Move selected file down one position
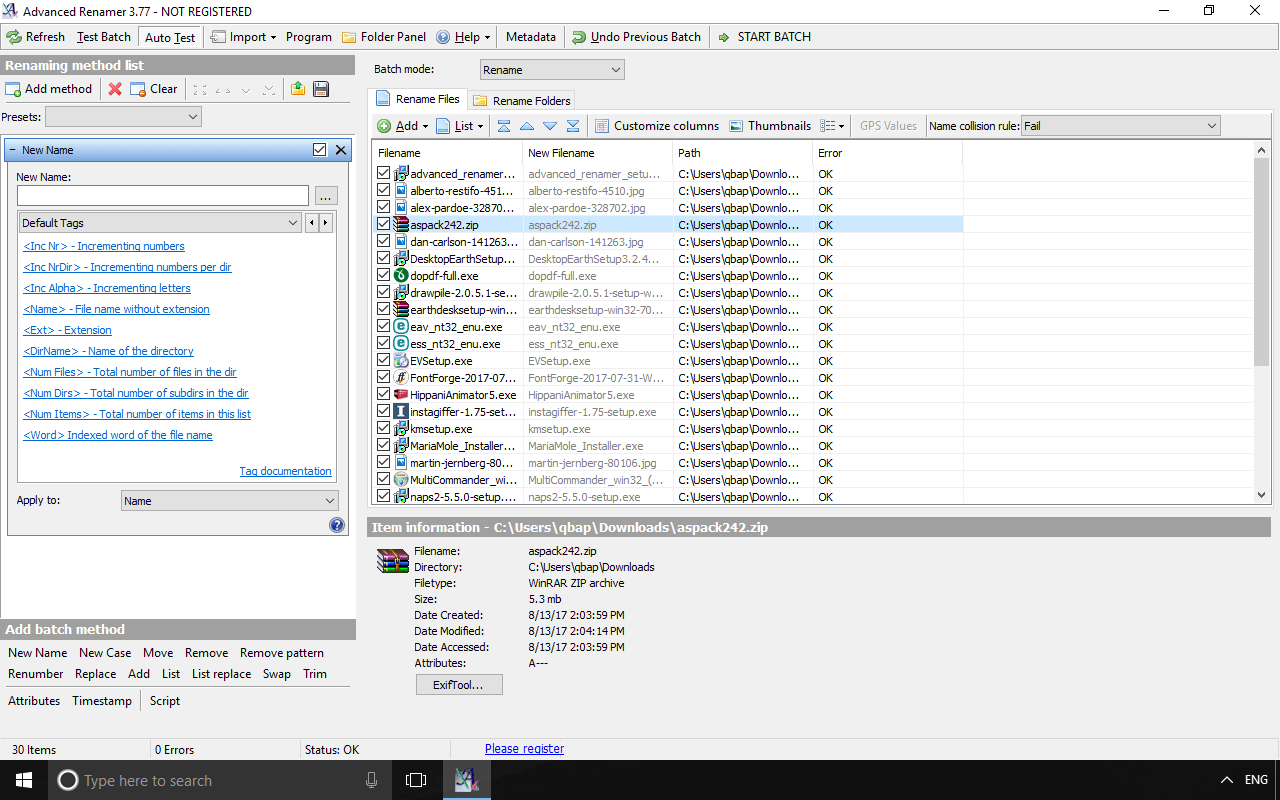Image resolution: width=1280 pixels, height=800 pixels. point(550,126)
